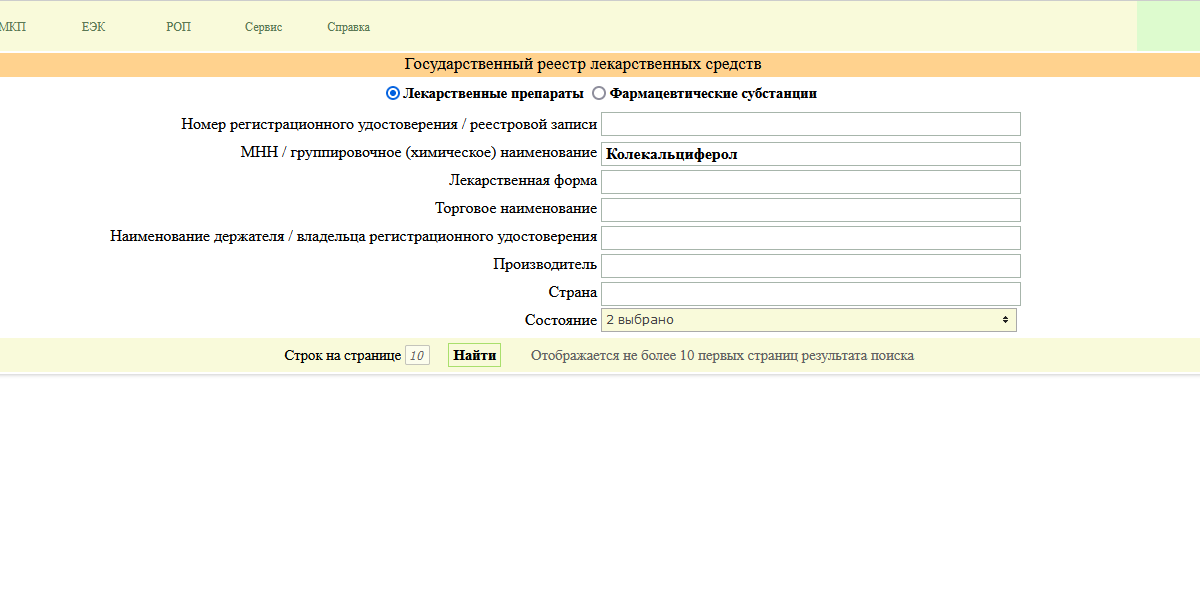Click the note about 10 первых страниц
This screenshot has height=600, width=1200.
pos(722,356)
